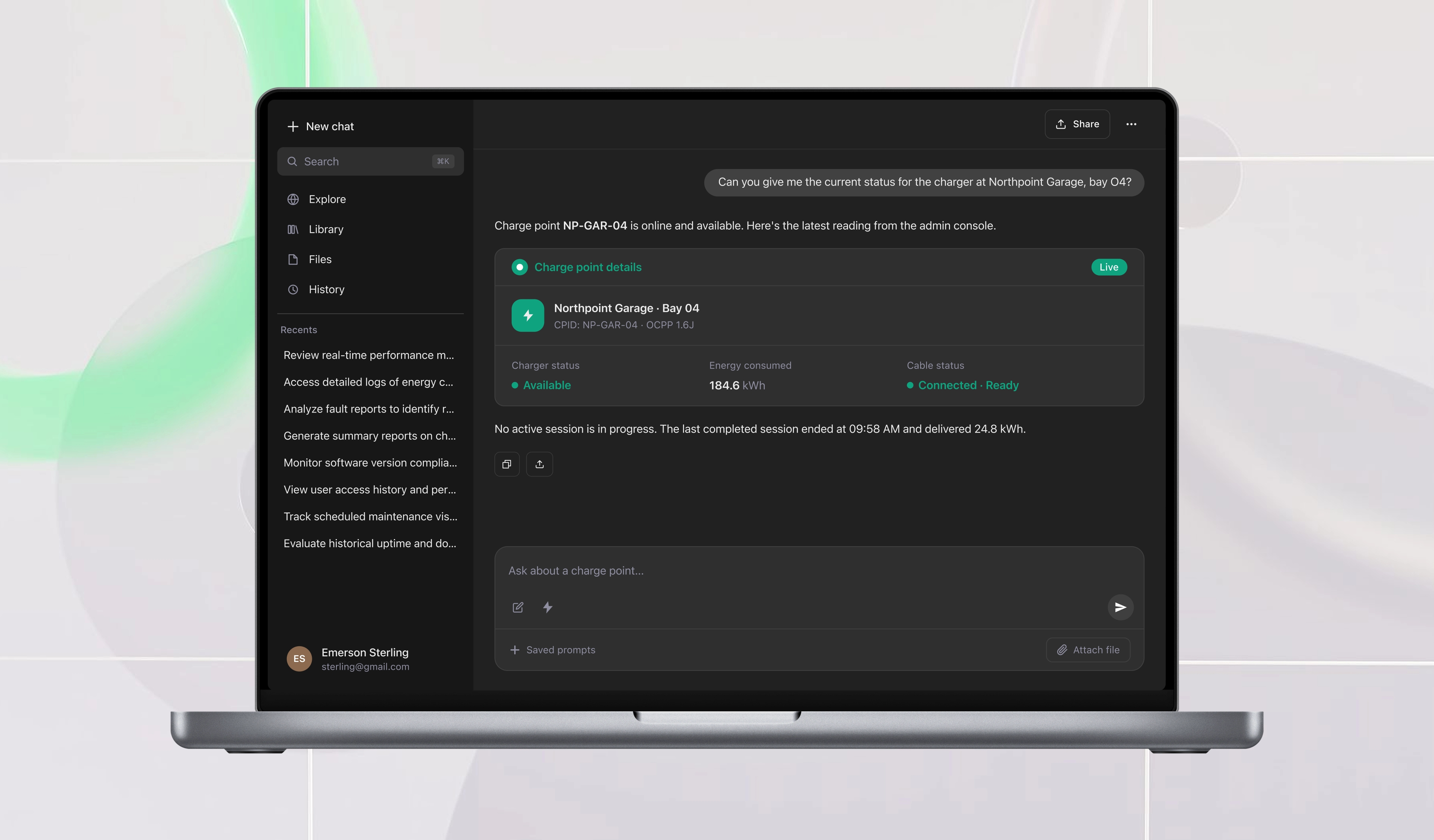Click the Search field

370,162
